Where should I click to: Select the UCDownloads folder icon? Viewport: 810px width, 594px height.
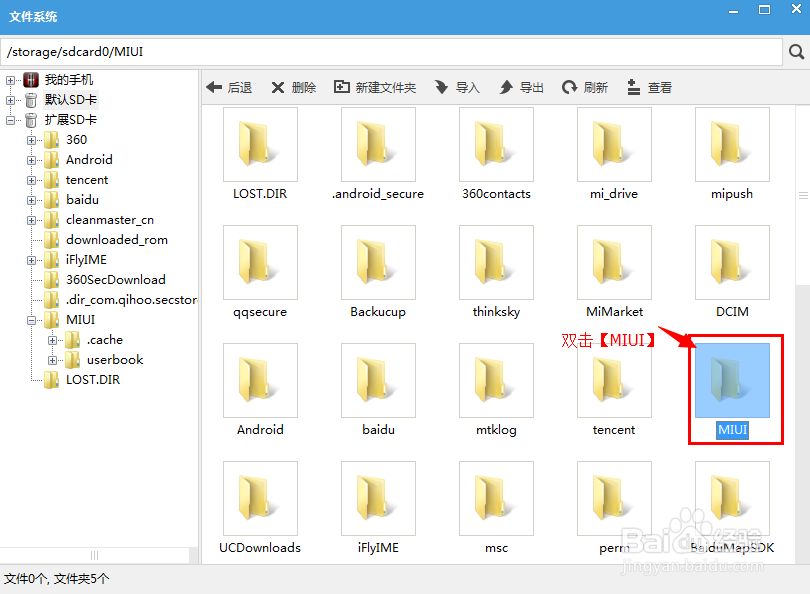pyautogui.click(x=260, y=498)
